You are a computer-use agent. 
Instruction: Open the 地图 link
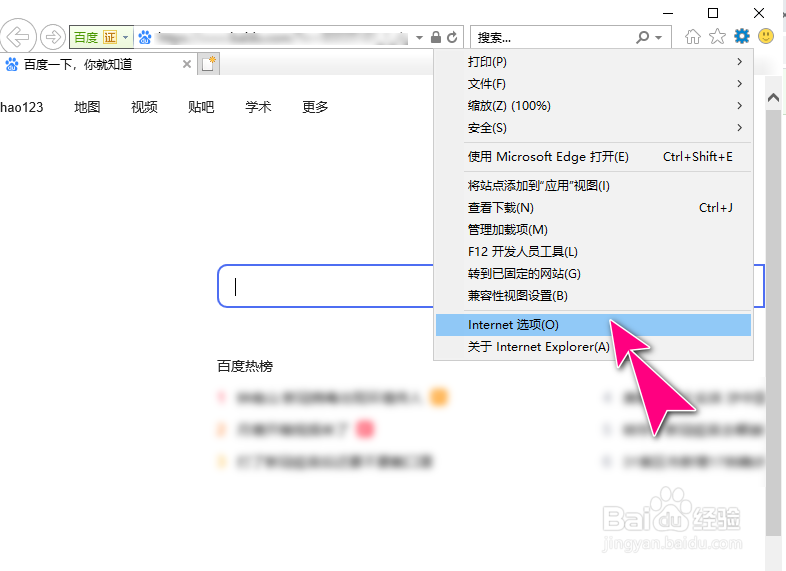(87, 107)
